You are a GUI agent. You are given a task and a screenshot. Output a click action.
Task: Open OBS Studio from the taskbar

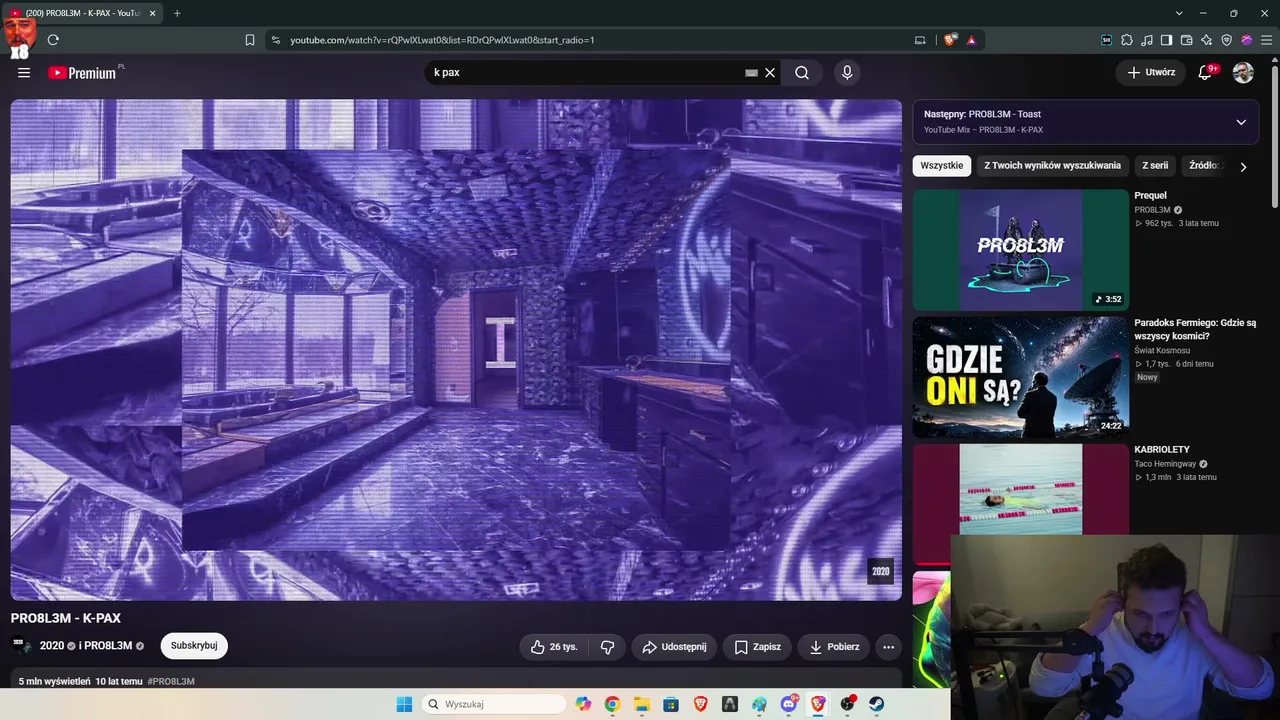pyautogui.click(x=848, y=704)
